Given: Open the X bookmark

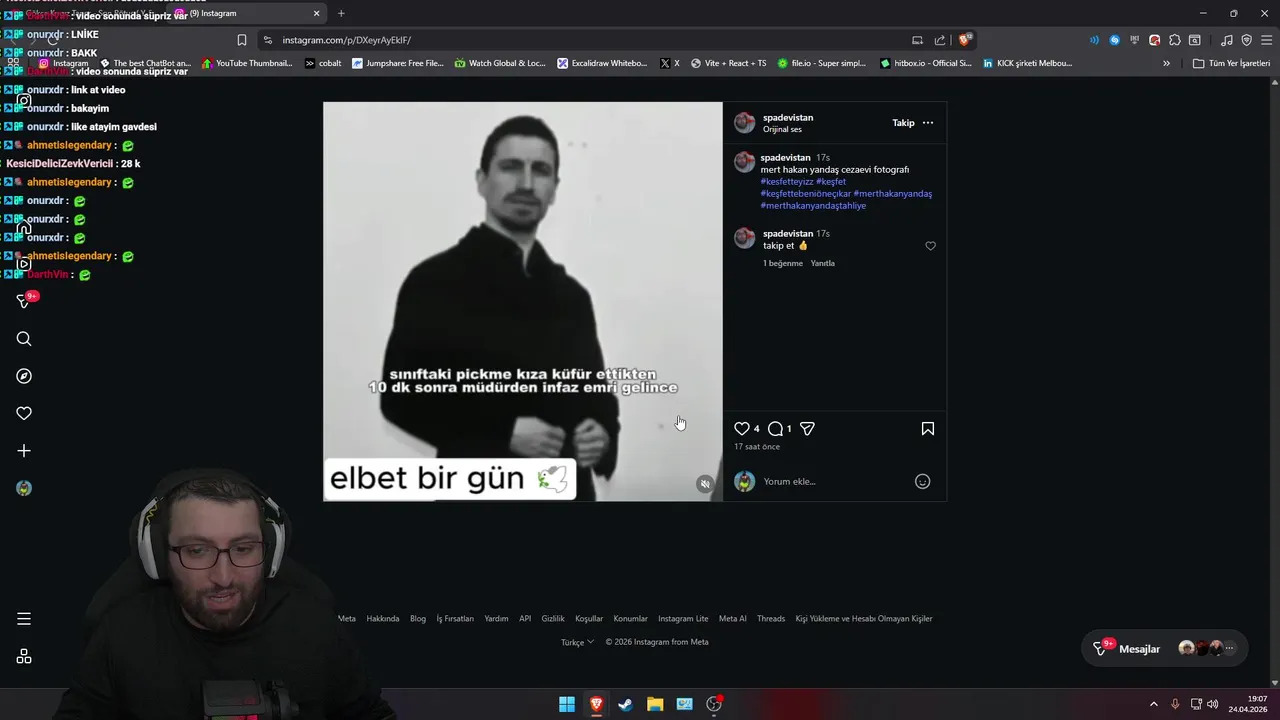Looking at the screenshot, I should pos(670,63).
